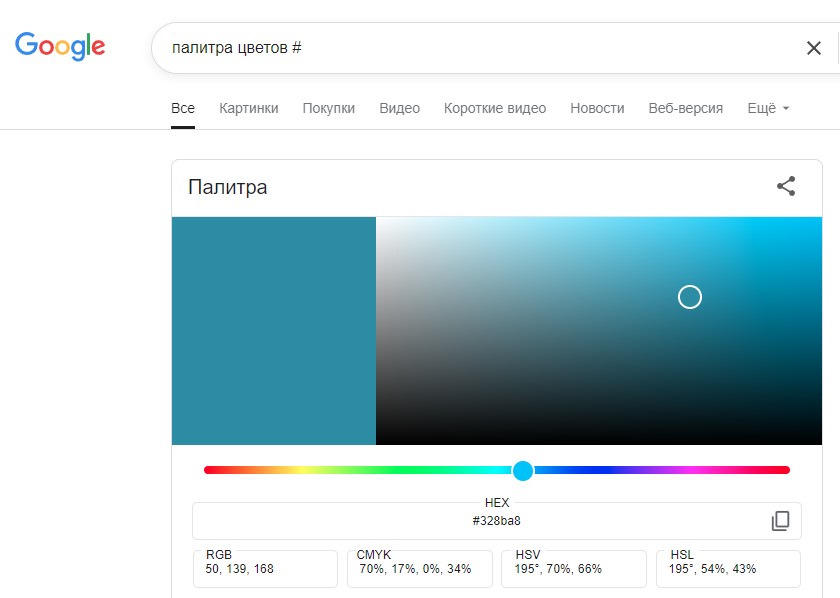The height and width of the screenshot is (598, 840).
Task: Open the Покупки tab
Action: point(329,108)
